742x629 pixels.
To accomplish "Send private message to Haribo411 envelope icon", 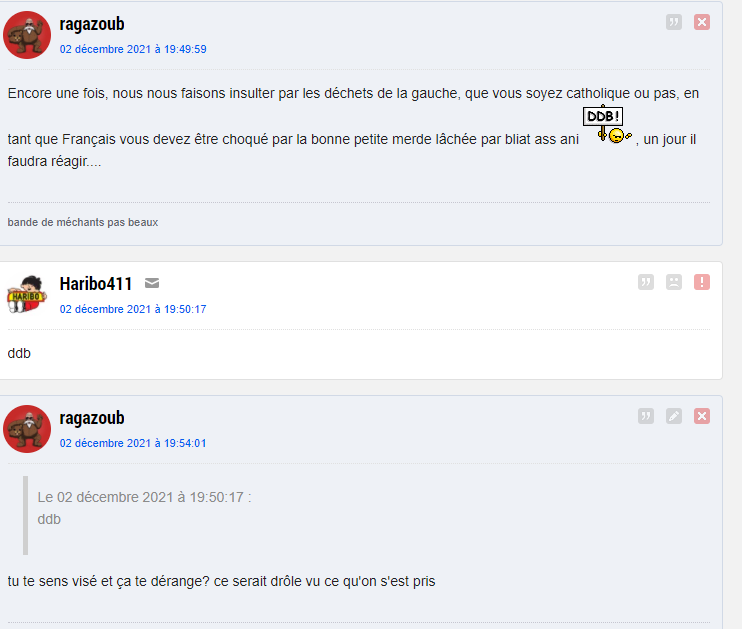I will point(152,283).
